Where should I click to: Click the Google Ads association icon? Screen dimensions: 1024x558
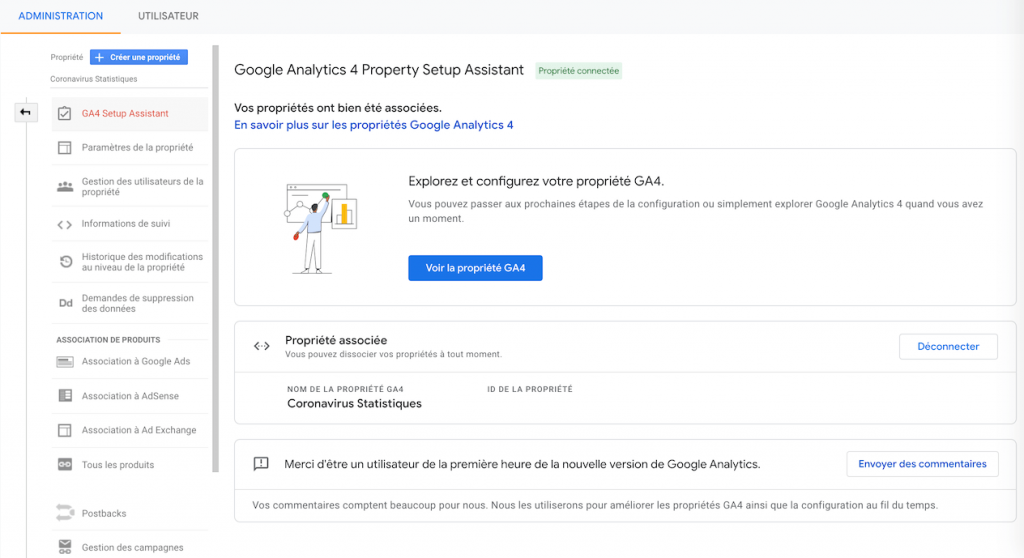coord(65,361)
